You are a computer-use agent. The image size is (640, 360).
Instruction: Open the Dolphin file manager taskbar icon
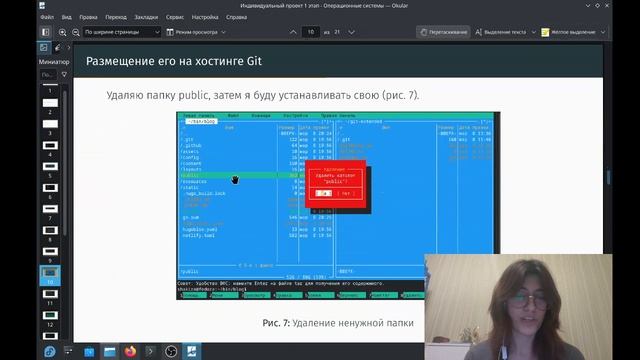[x=110, y=351]
